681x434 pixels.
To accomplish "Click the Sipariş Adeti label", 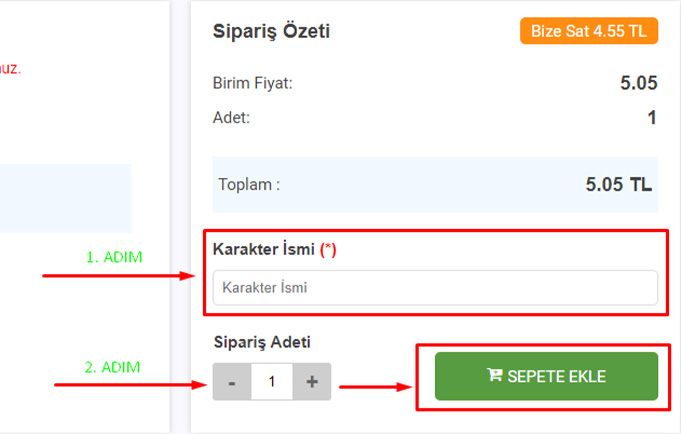I will tap(261, 342).
